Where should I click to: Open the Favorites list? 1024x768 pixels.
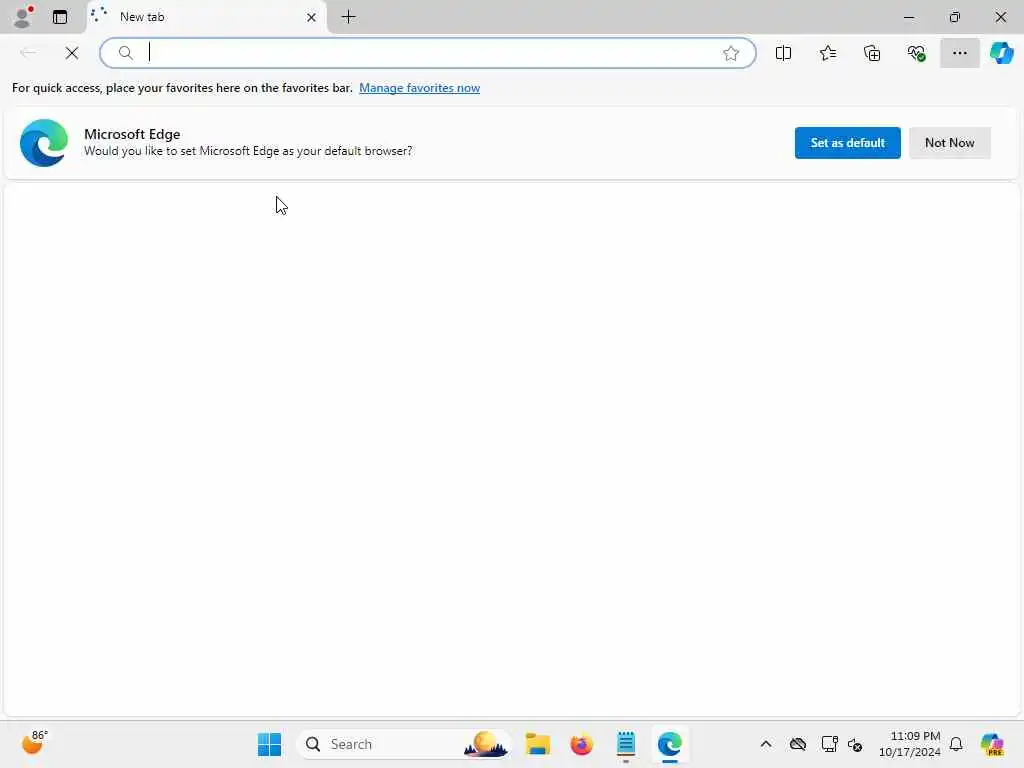[x=827, y=53]
